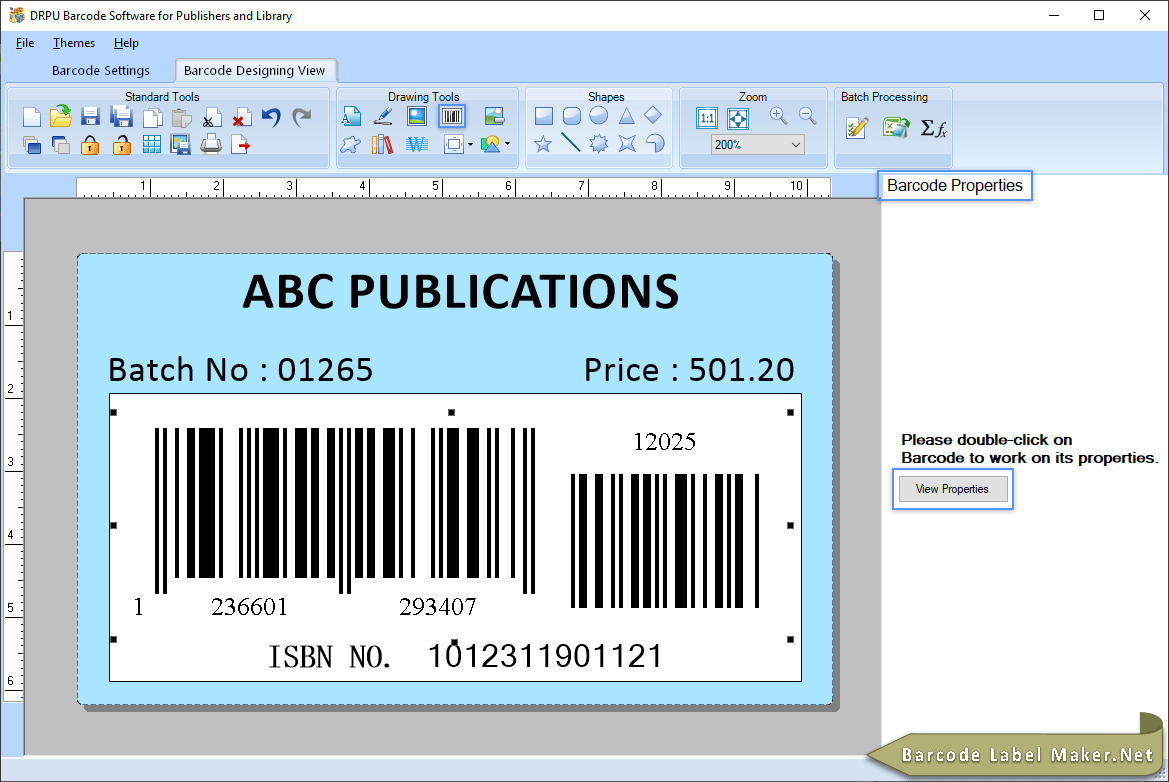Select the large barcode on the label
Image resolution: width=1169 pixels, height=782 pixels.
344,511
